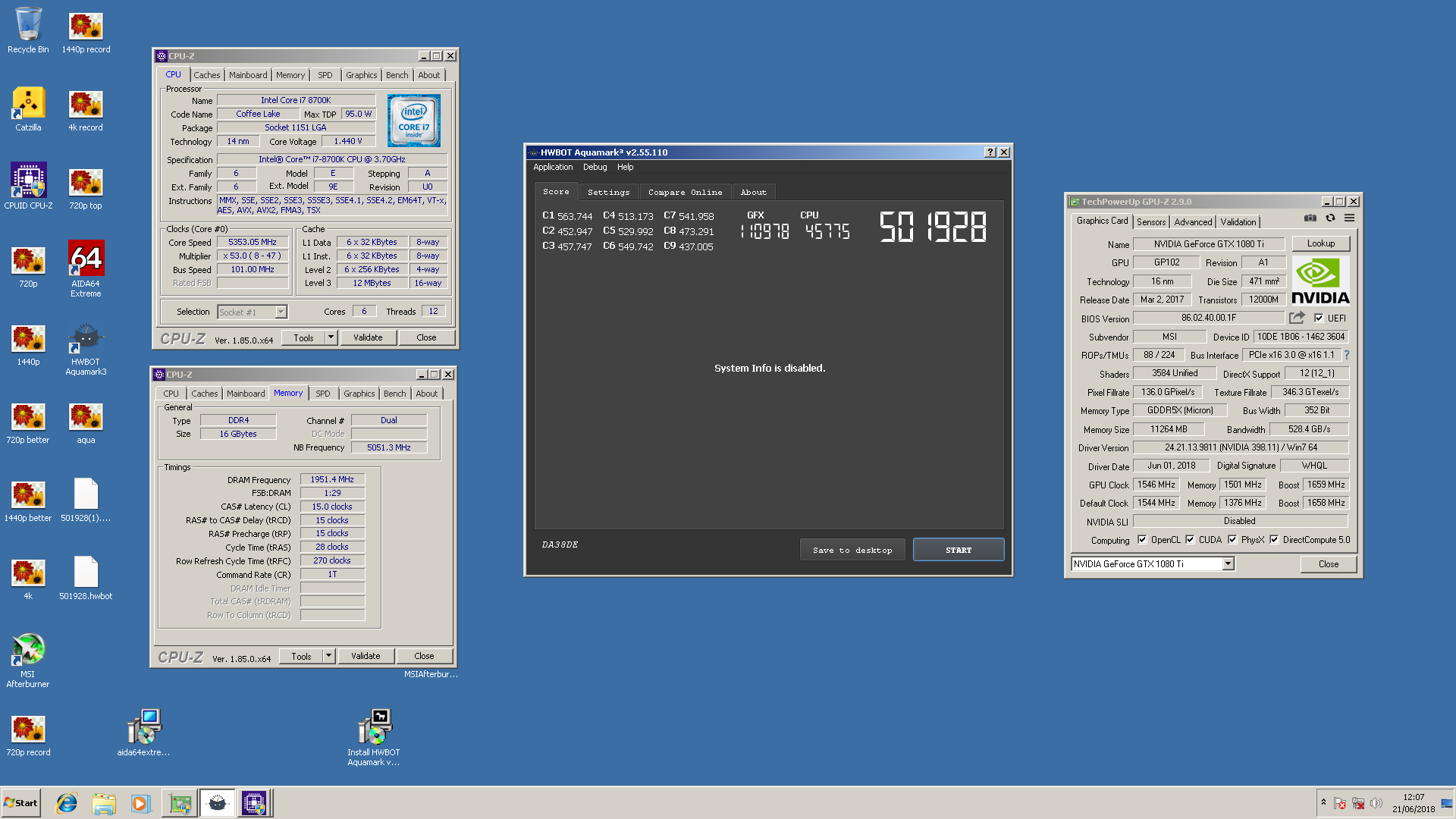The width and height of the screenshot is (1456, 819).
Task: Open the Recycle Bin desktop icon
Action: coord(28,30)
